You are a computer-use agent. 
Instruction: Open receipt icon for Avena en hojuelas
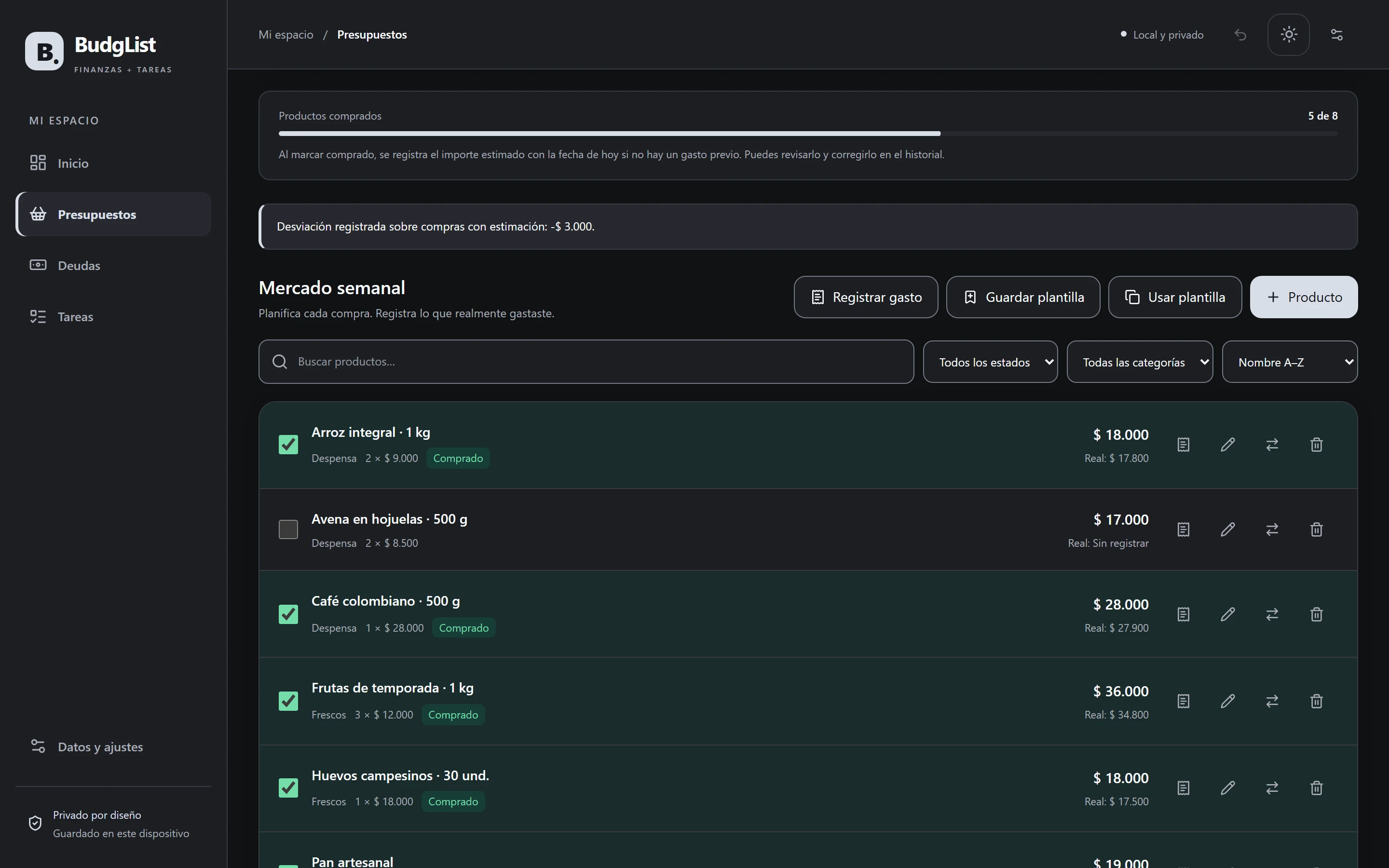(x=1183, y=529)
